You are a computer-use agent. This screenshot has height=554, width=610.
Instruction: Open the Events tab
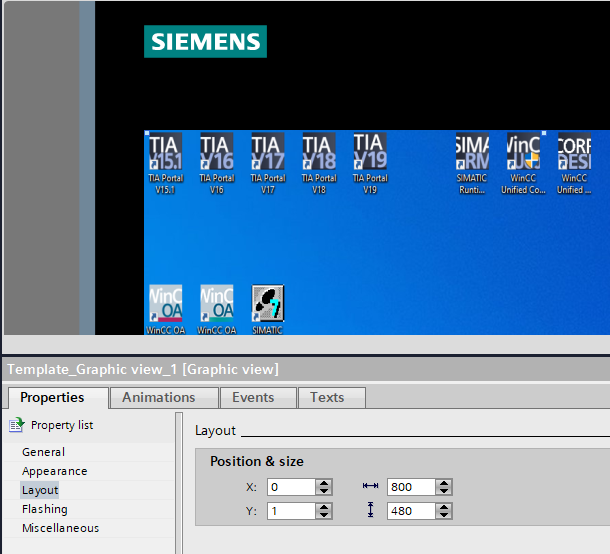pos(253,397)
